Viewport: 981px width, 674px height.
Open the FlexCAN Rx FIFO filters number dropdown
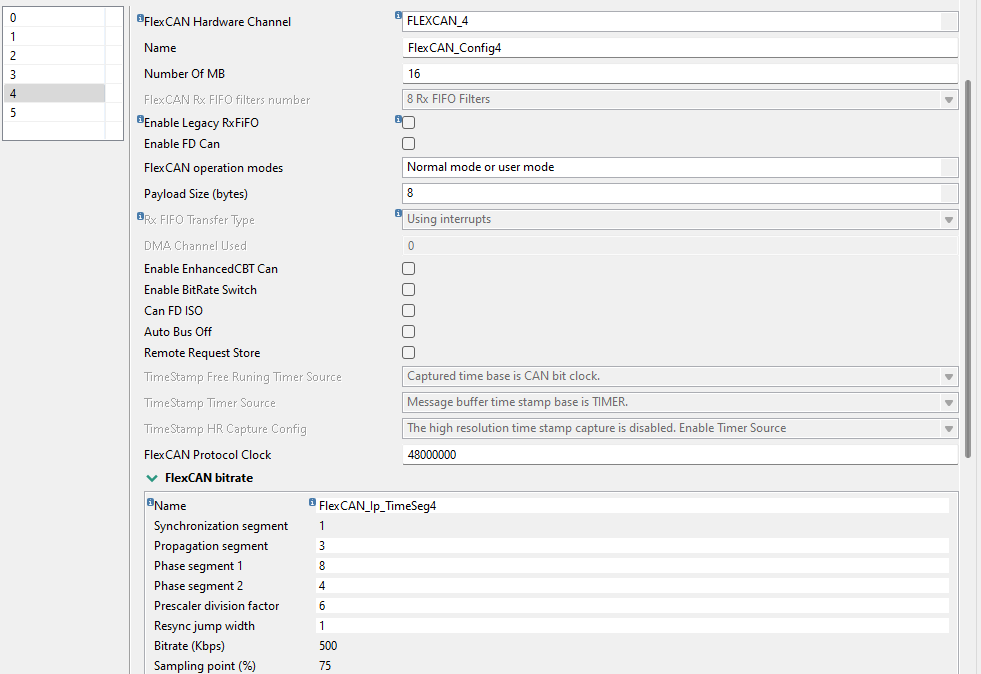[948, 99]
